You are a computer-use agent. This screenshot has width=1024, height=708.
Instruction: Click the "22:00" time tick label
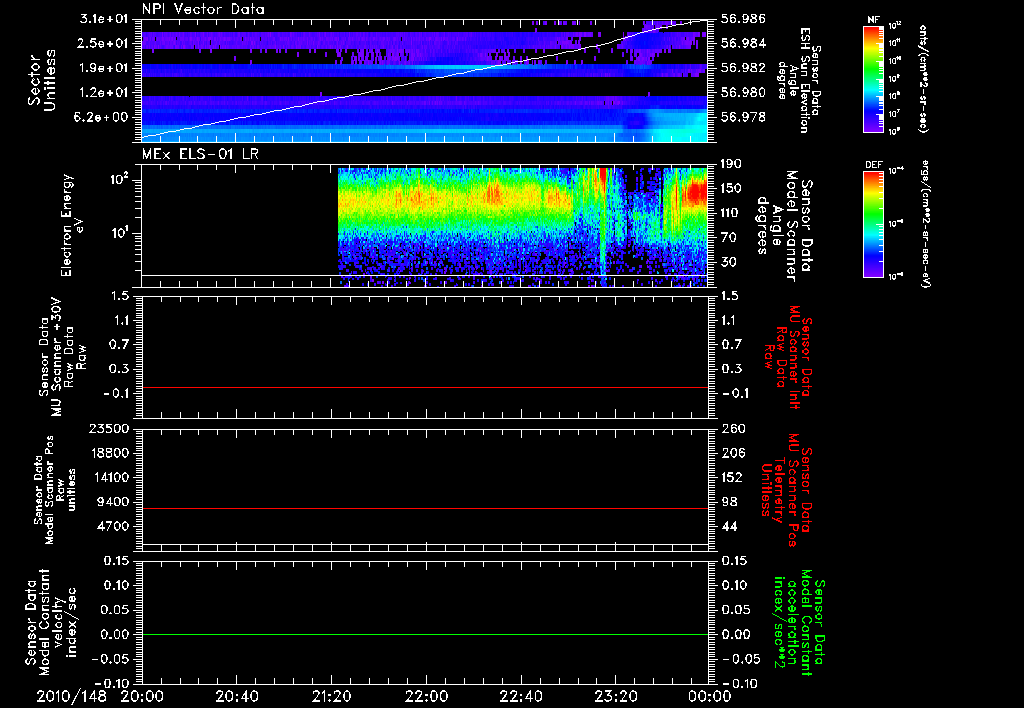click(426, 696)
